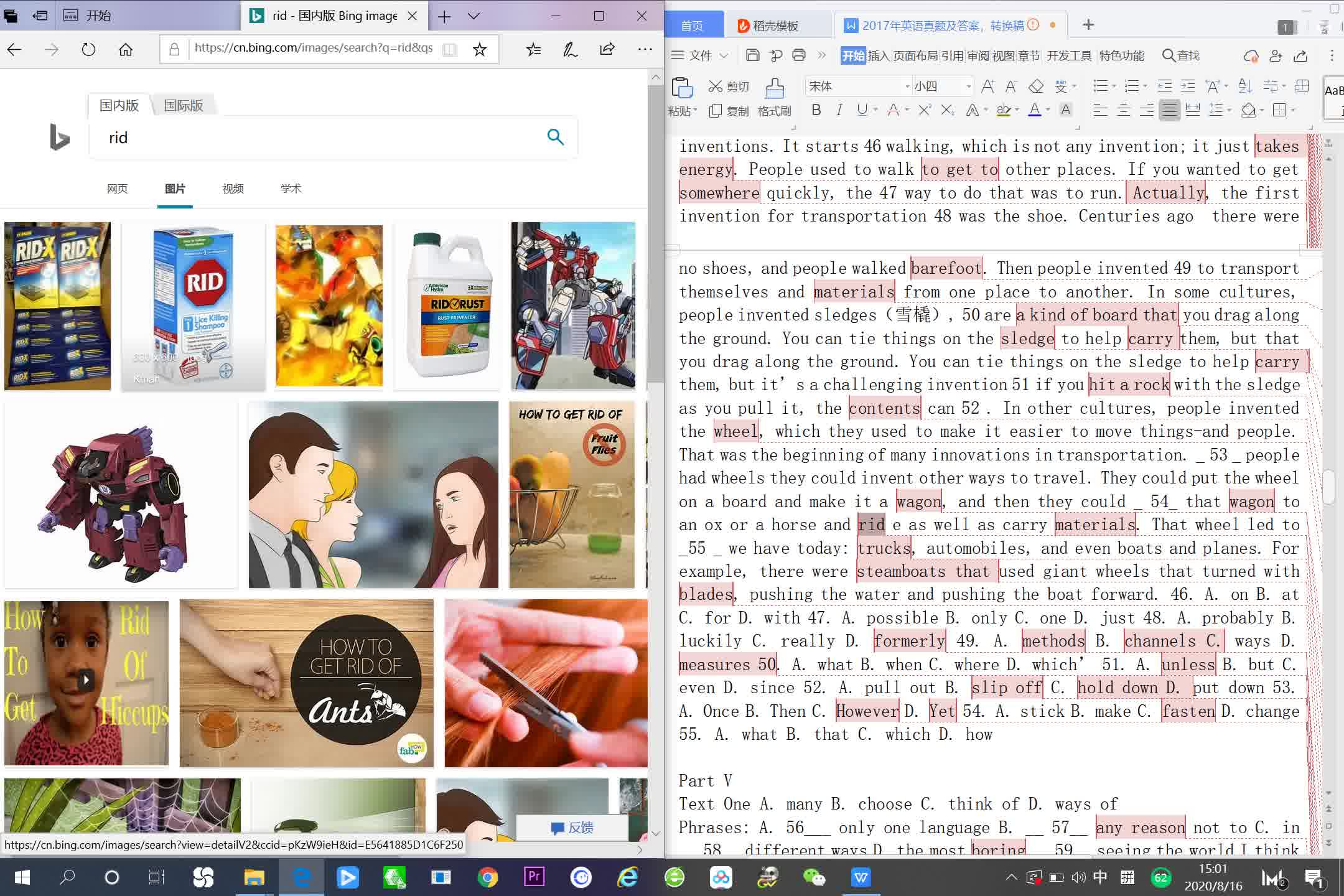This screenshot has width=1344, height=896.
Task: Click the Windows Start button
Action: pos(22,877)
